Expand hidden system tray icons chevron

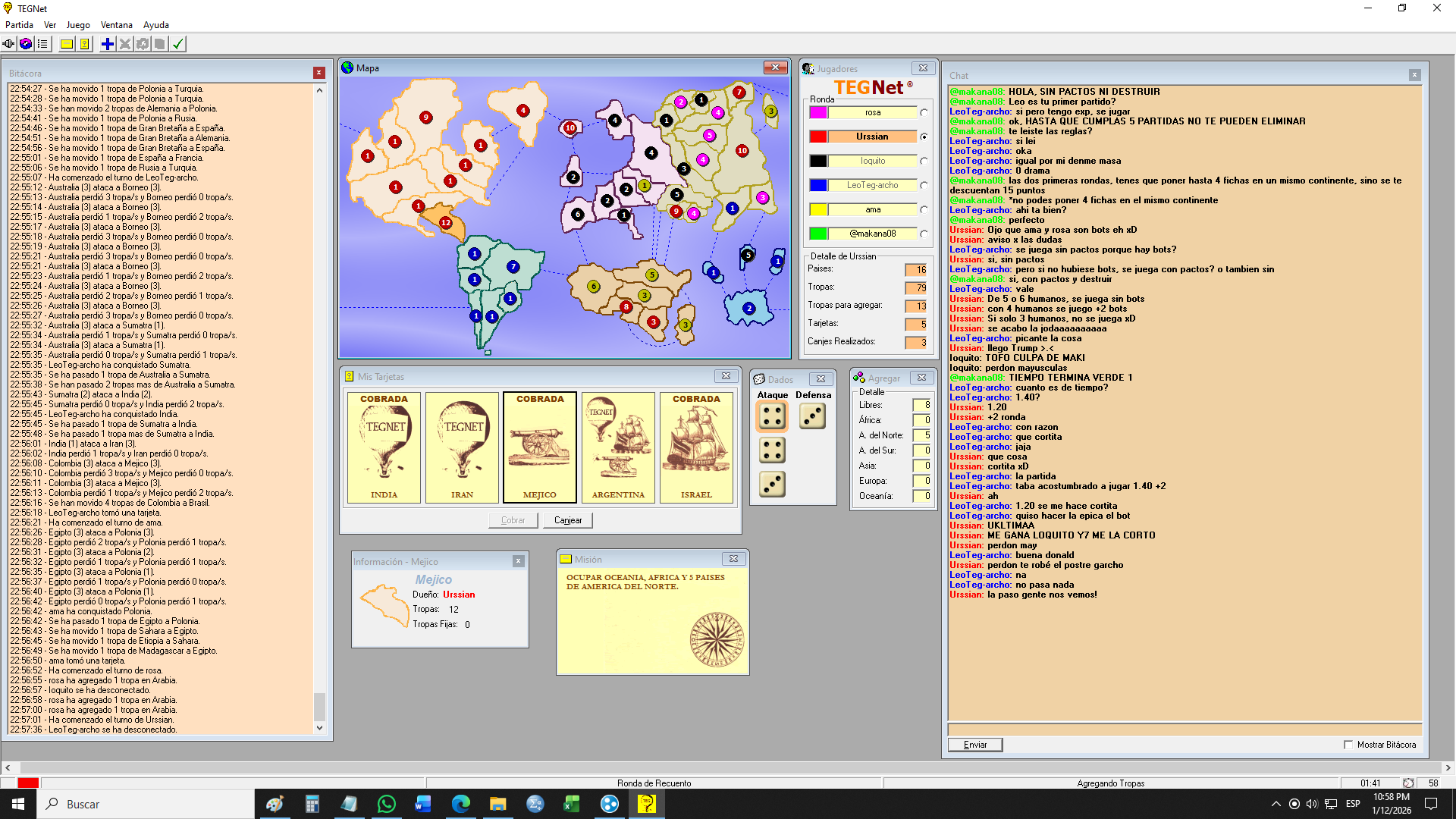coord(1276,804)
